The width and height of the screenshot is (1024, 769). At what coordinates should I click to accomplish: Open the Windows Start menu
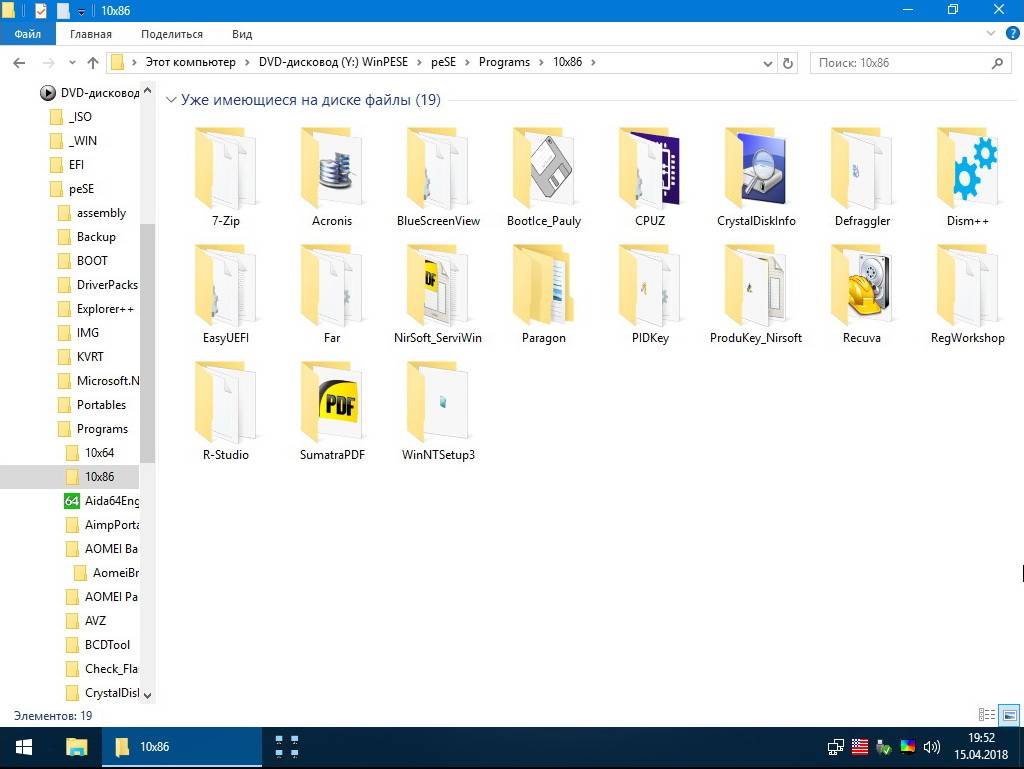tap(24, 747)
